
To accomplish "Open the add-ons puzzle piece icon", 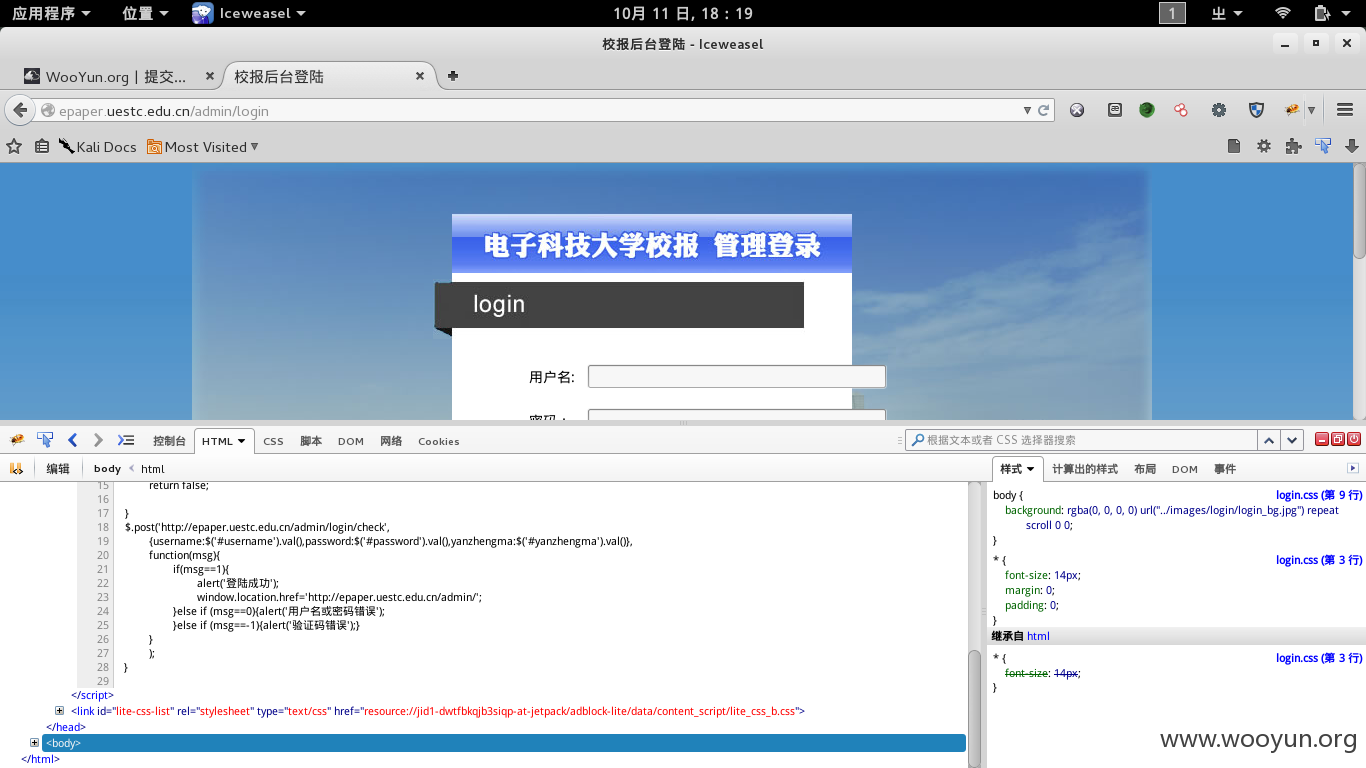I will 1293,146.
